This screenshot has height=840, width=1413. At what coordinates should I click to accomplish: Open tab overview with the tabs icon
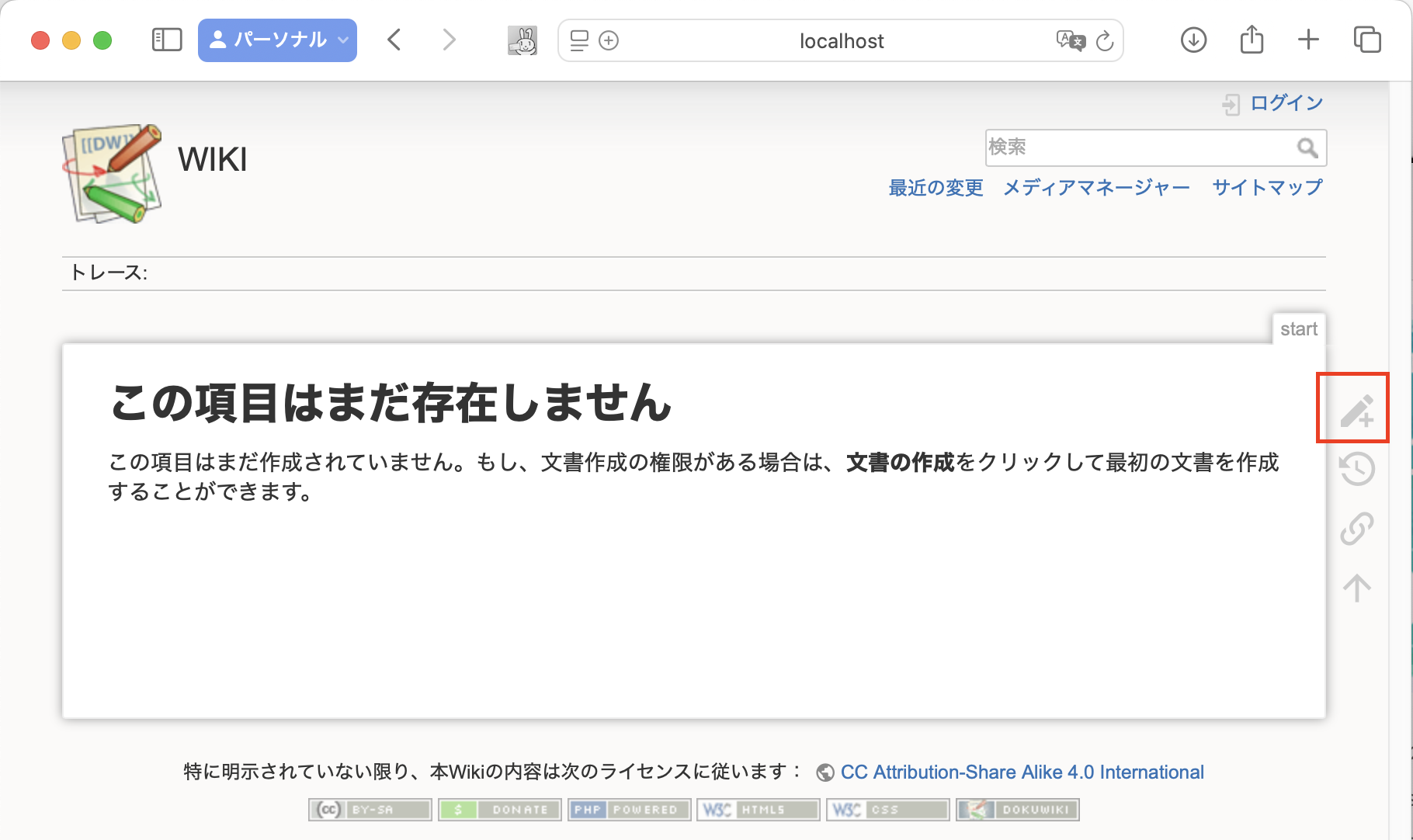pyautogui.click(x=1368, y=40)
